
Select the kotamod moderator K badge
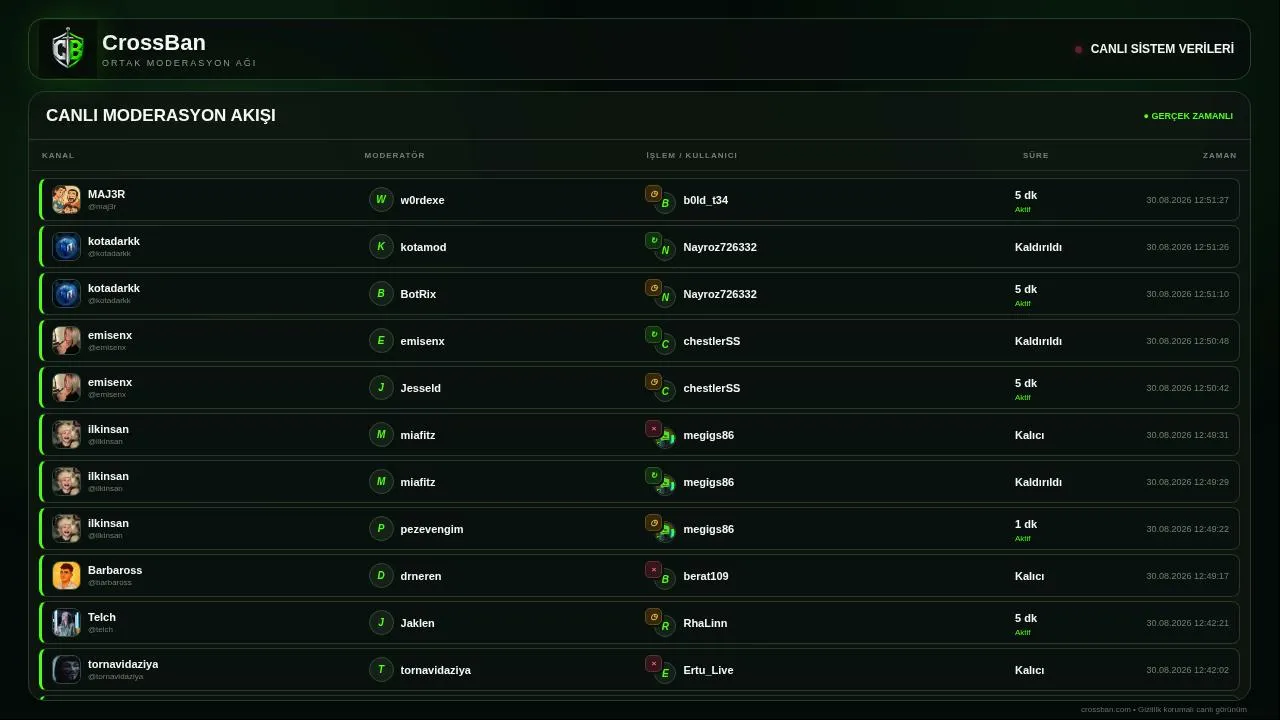tap(381, 247)
